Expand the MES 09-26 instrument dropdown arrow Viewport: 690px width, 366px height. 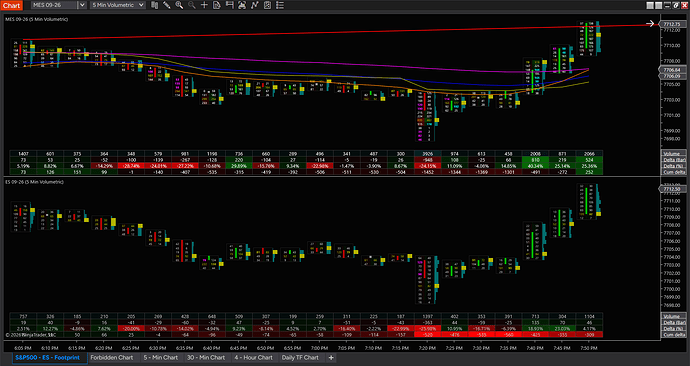point(82,5)
